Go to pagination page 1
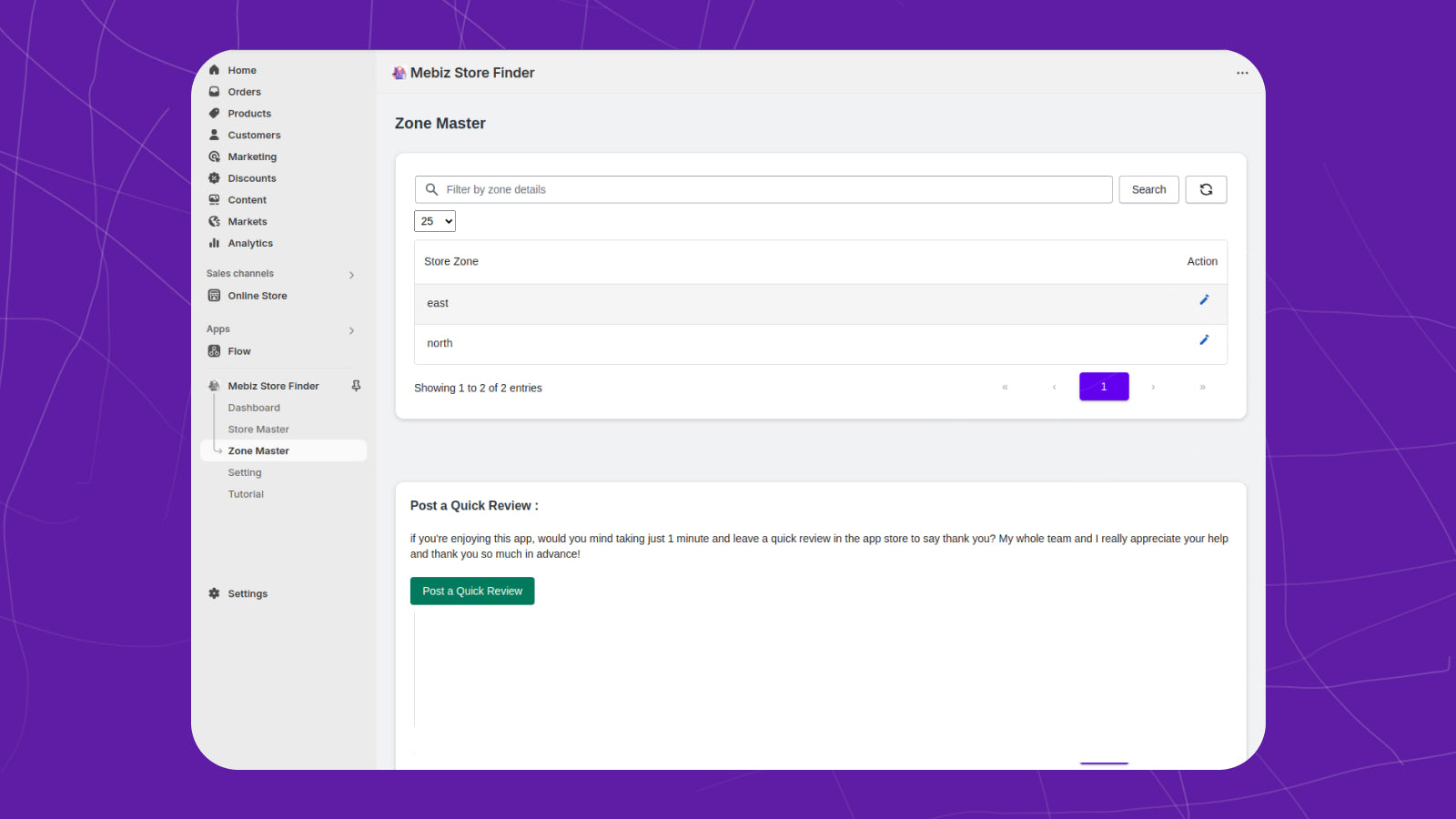 click(x=1104, y=387)
